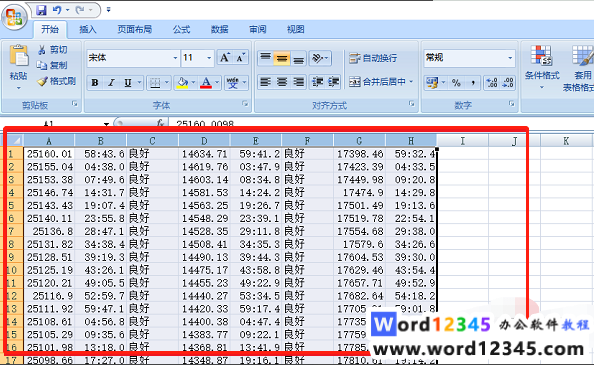Image resolution: width=594 pixels, height=365 pixels.
Task: Open the 常规 number format dropdown
Action: click(x=510, y=58)
